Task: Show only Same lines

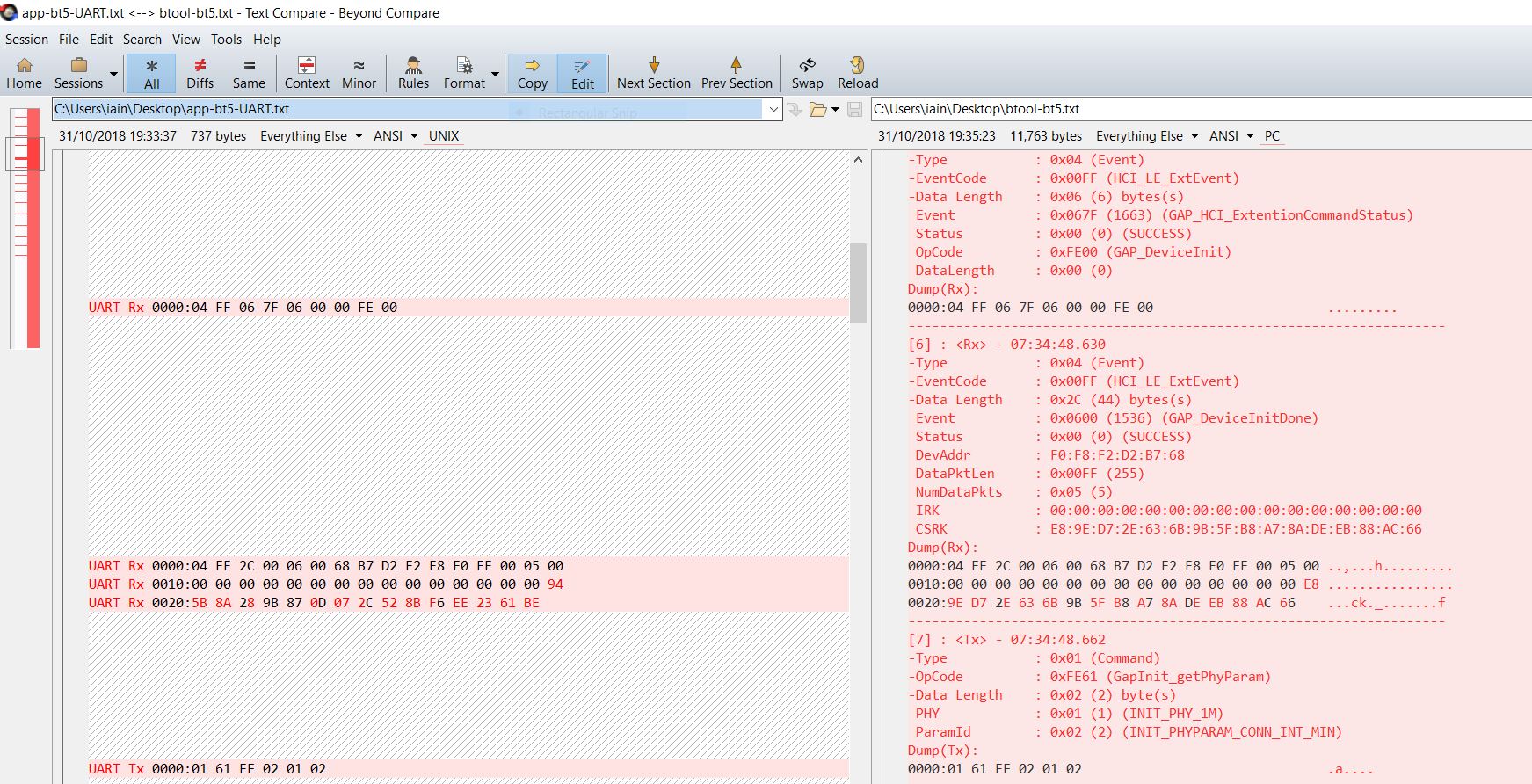Action: (249, 74)
